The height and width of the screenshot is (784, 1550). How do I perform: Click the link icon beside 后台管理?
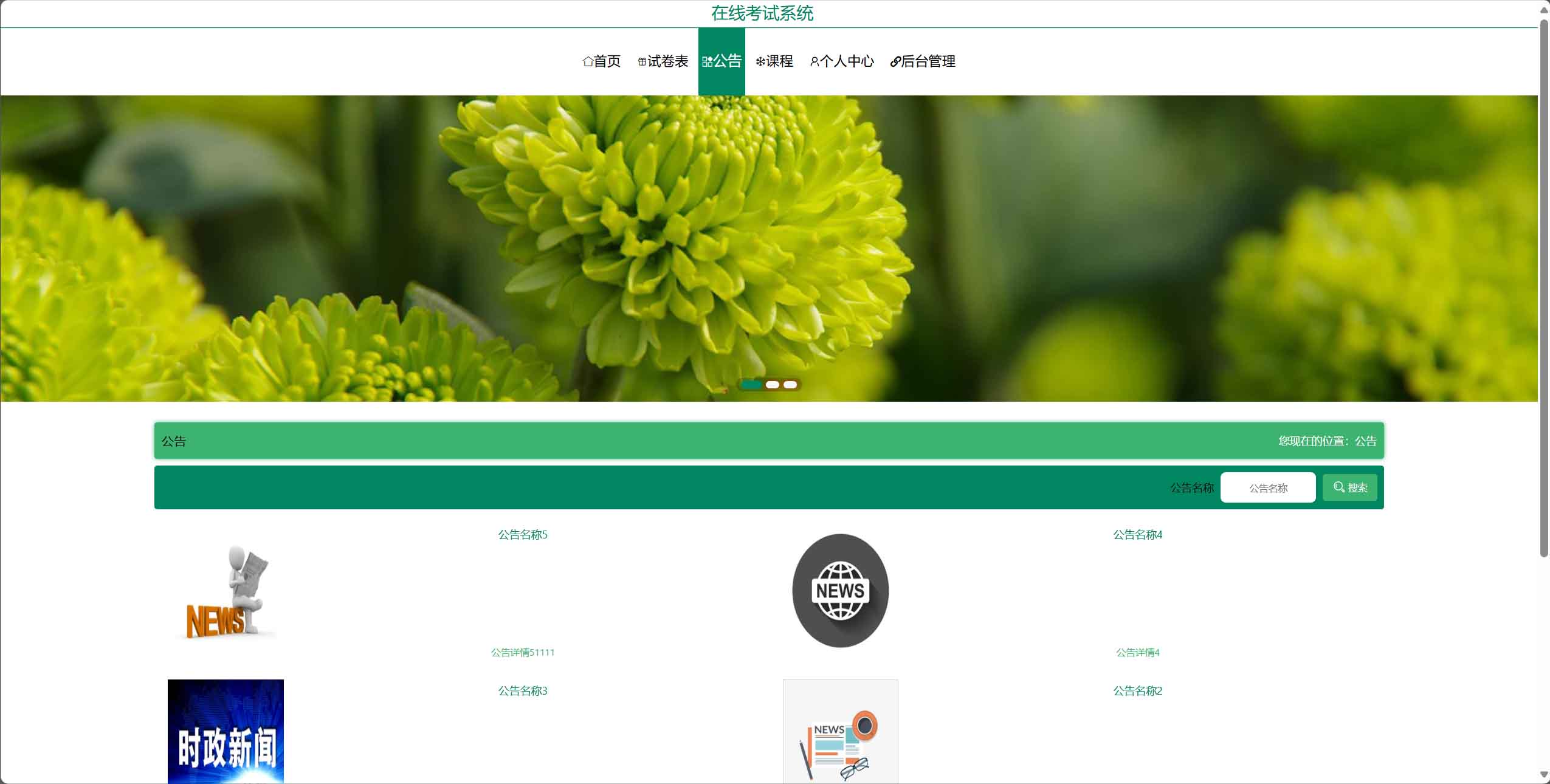pos(895,61)
